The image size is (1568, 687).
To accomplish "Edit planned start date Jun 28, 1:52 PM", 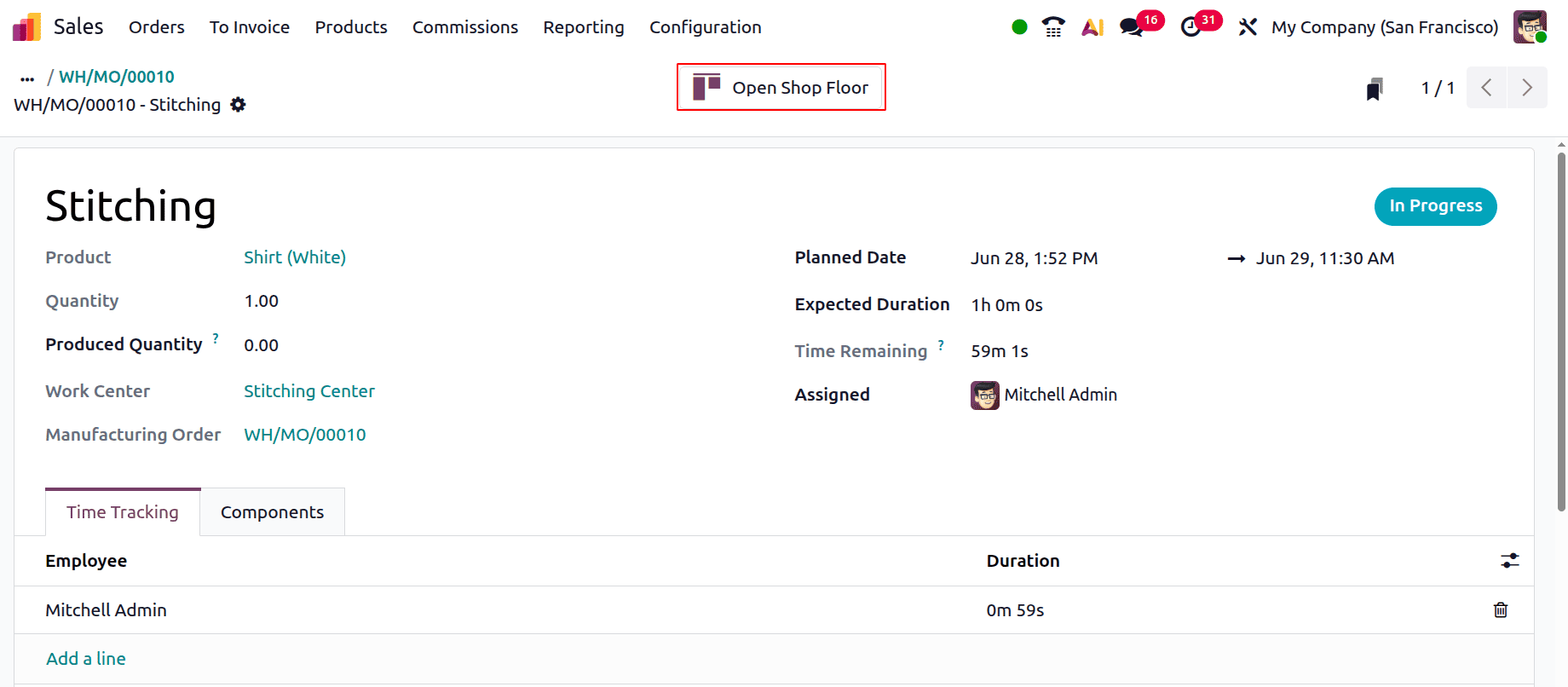I will (1035, 258).
